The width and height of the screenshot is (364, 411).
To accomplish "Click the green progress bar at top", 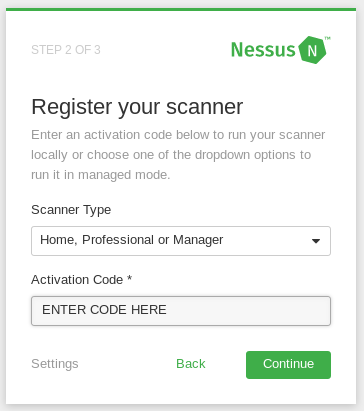I will (181, 9).
